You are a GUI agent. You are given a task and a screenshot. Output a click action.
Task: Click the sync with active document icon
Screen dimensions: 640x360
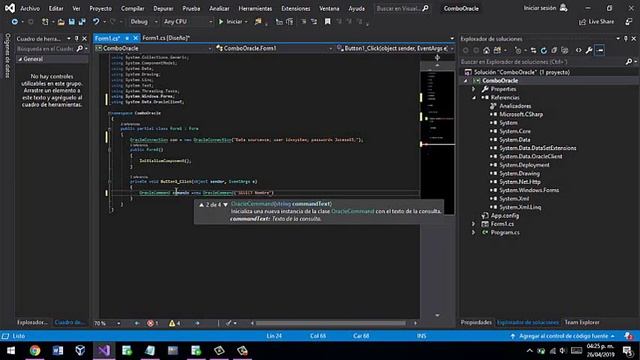point(533,50)
